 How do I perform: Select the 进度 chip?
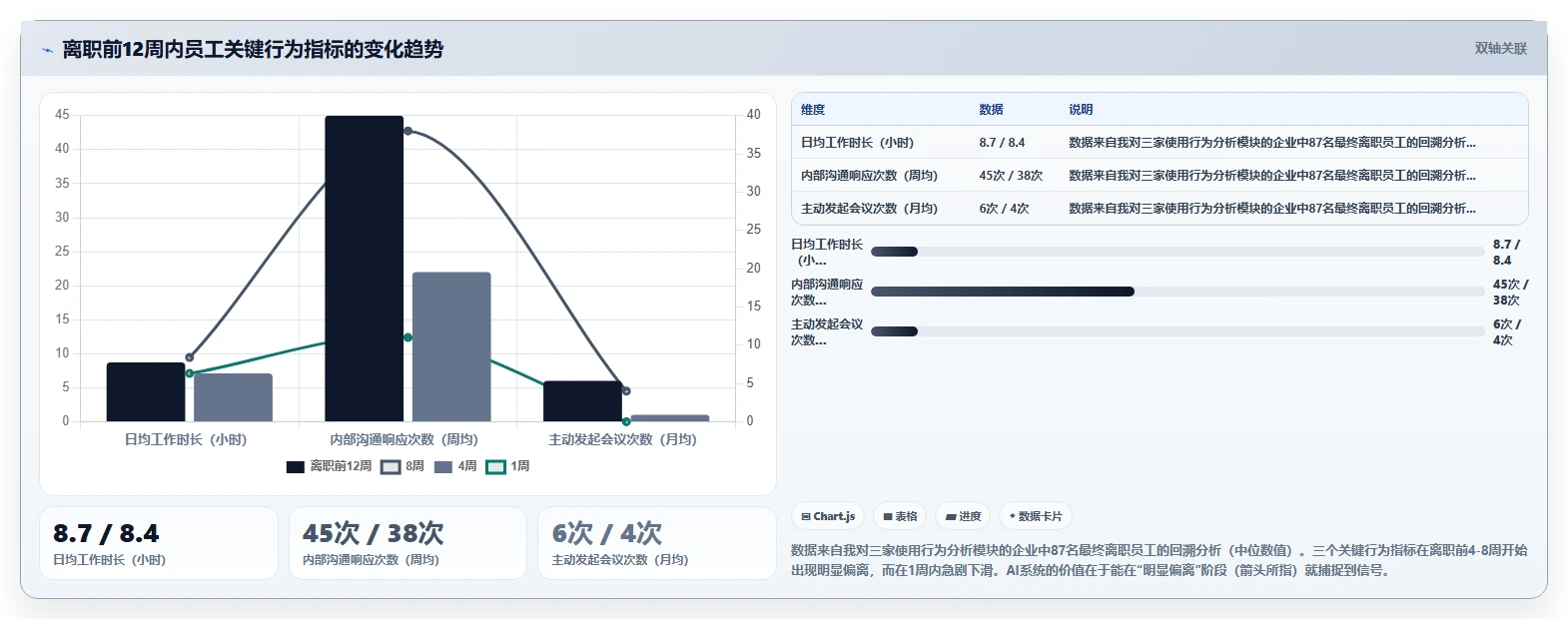pos(963,516)
